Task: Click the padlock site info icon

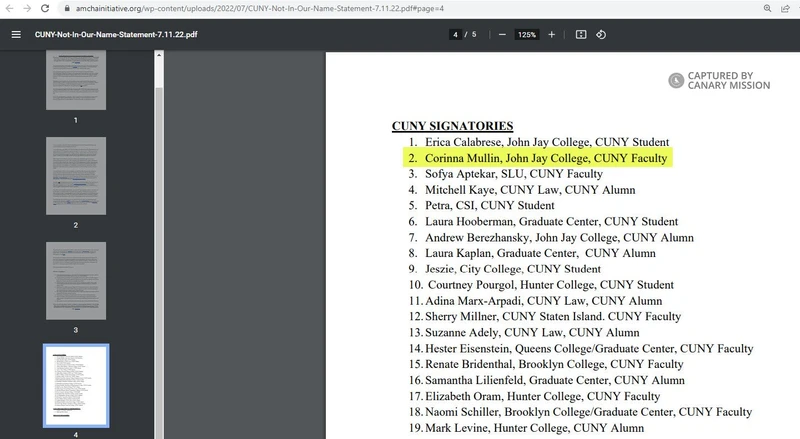Action: coord(67,9)
